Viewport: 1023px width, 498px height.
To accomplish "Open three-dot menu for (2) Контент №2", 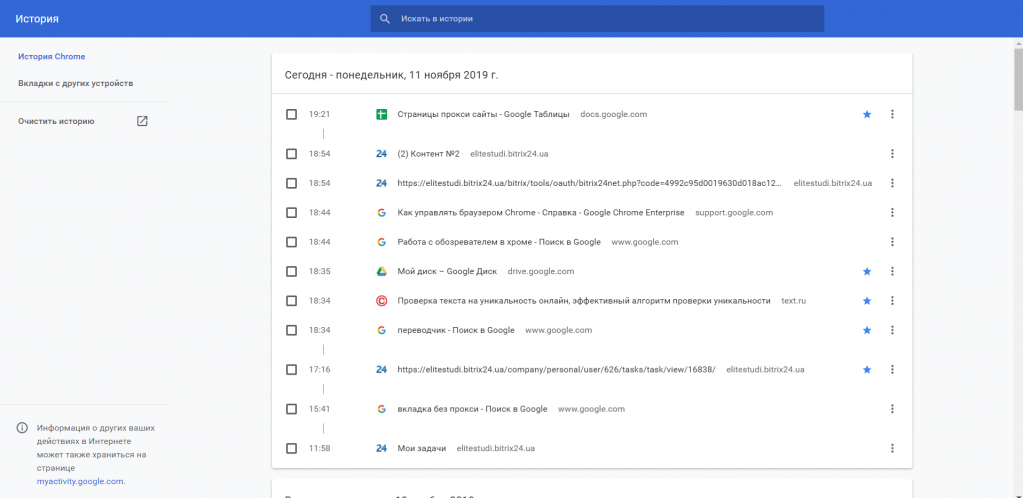I will [893, 154].
